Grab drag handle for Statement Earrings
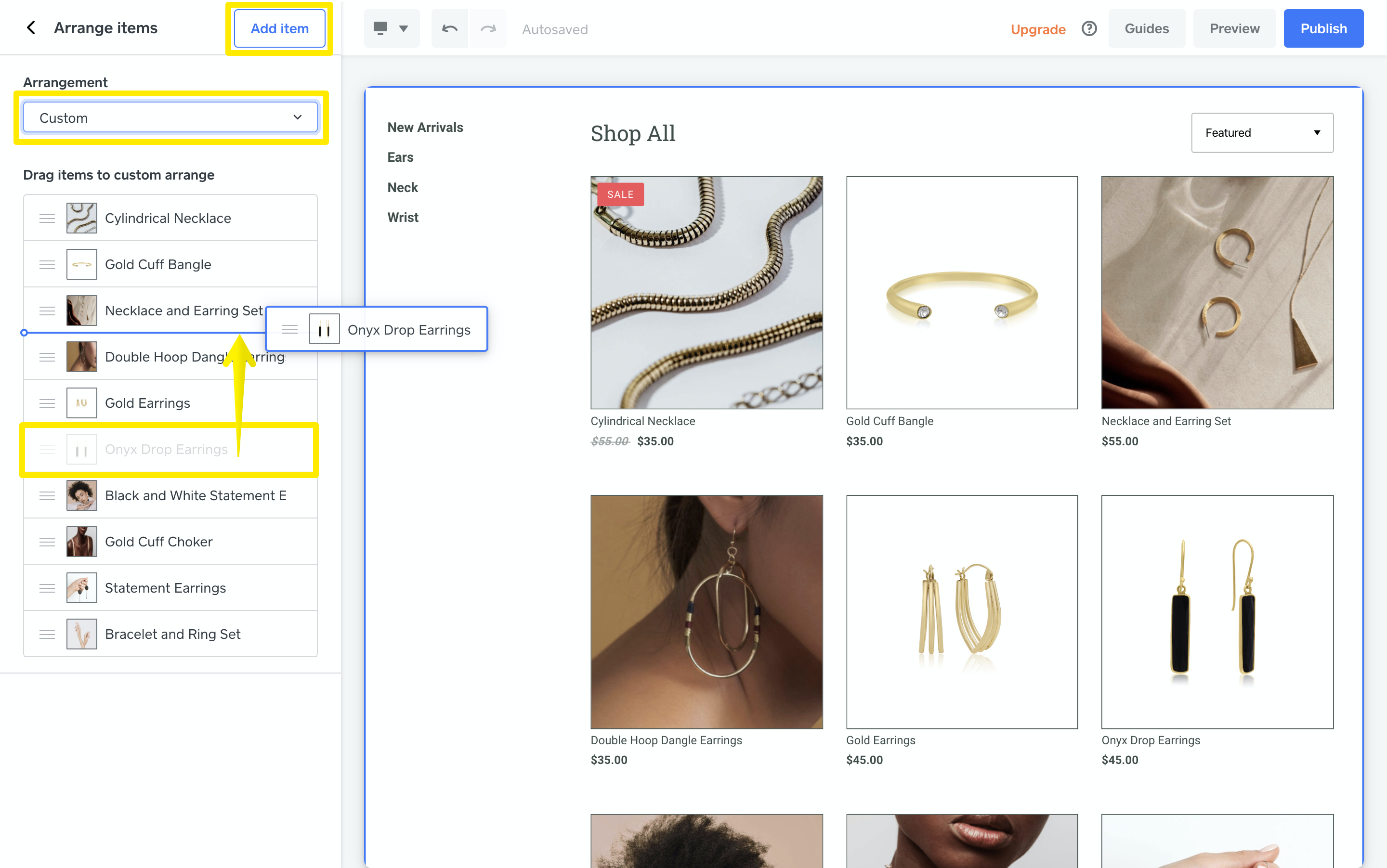 click(x=47, y=588)
